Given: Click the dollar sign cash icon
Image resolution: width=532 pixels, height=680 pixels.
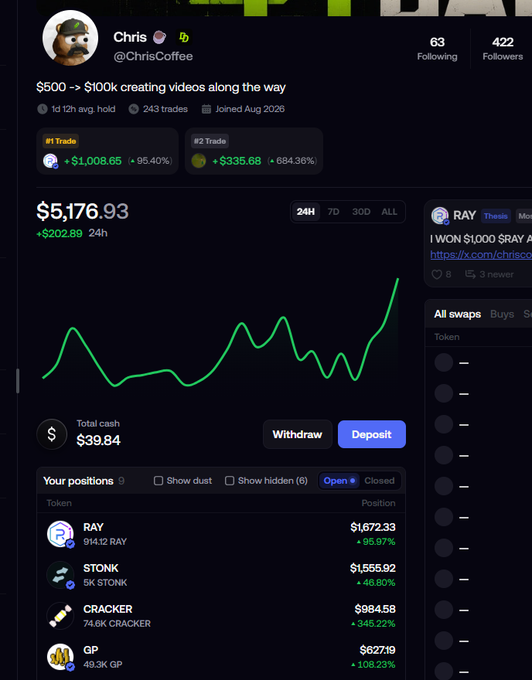Looking at the screenshot, I should pyautogui.click(x=52, y=434).
